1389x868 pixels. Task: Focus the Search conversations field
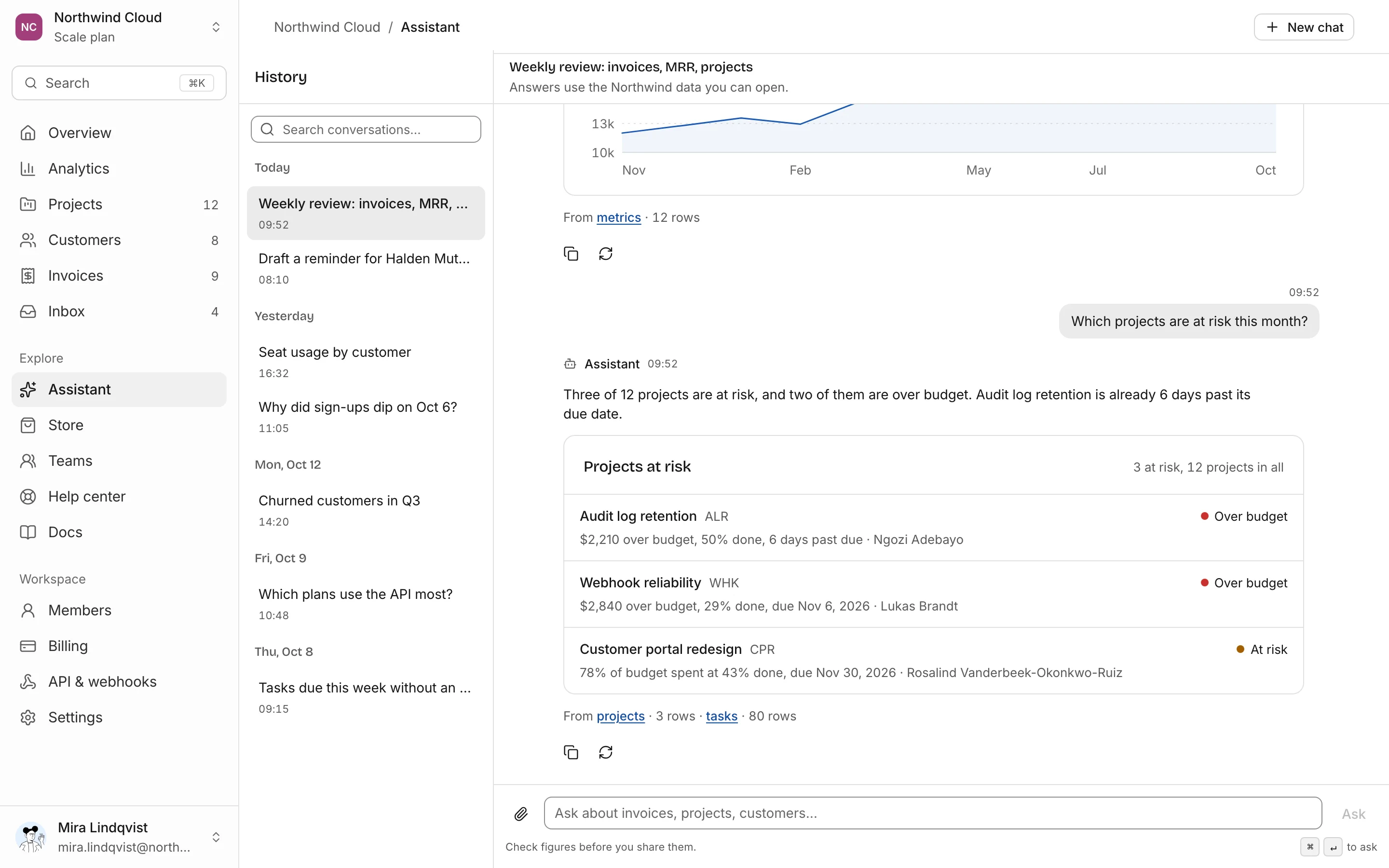coord(366,129)
